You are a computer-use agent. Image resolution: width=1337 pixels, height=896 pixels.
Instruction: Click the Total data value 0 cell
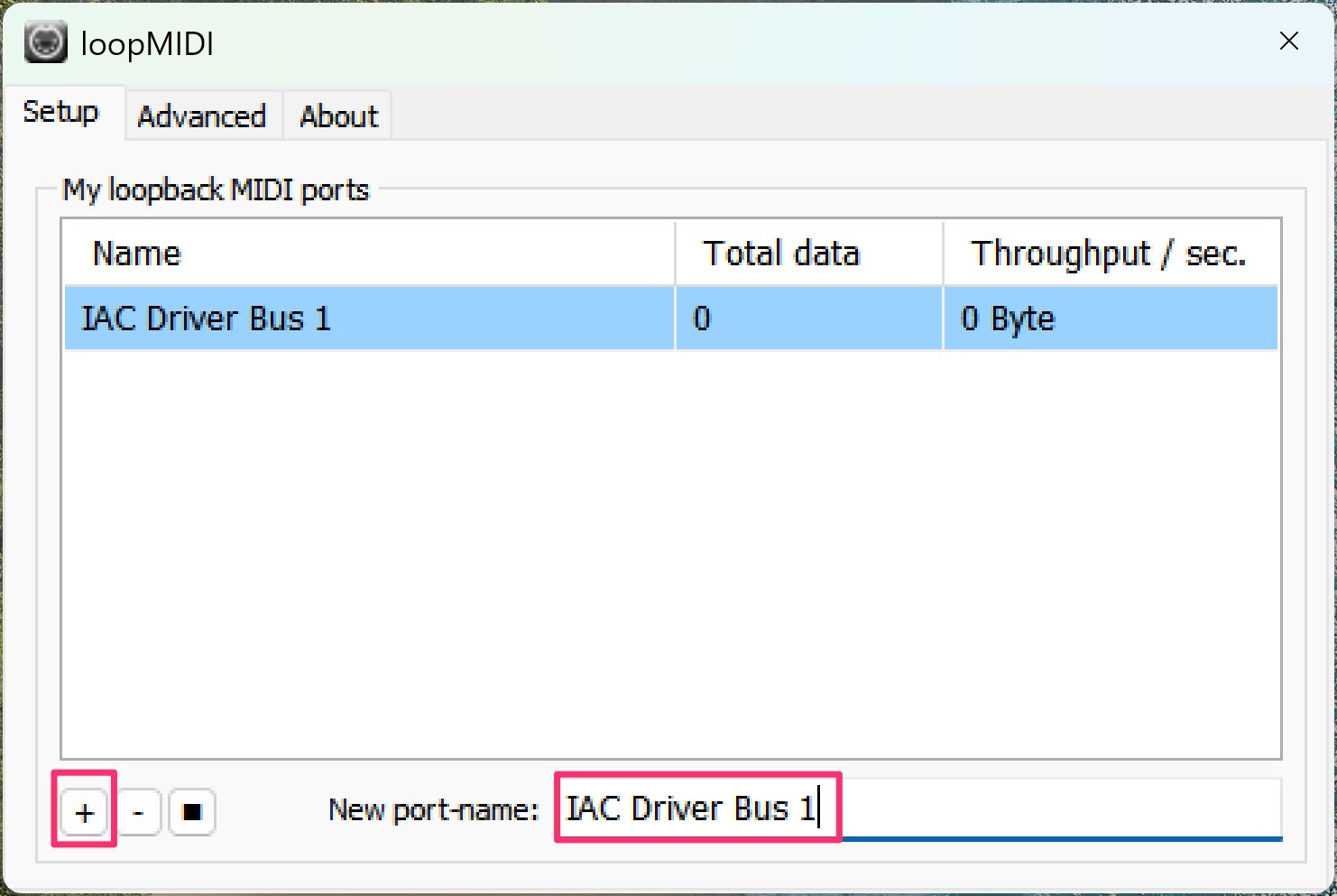coord(702,319)
